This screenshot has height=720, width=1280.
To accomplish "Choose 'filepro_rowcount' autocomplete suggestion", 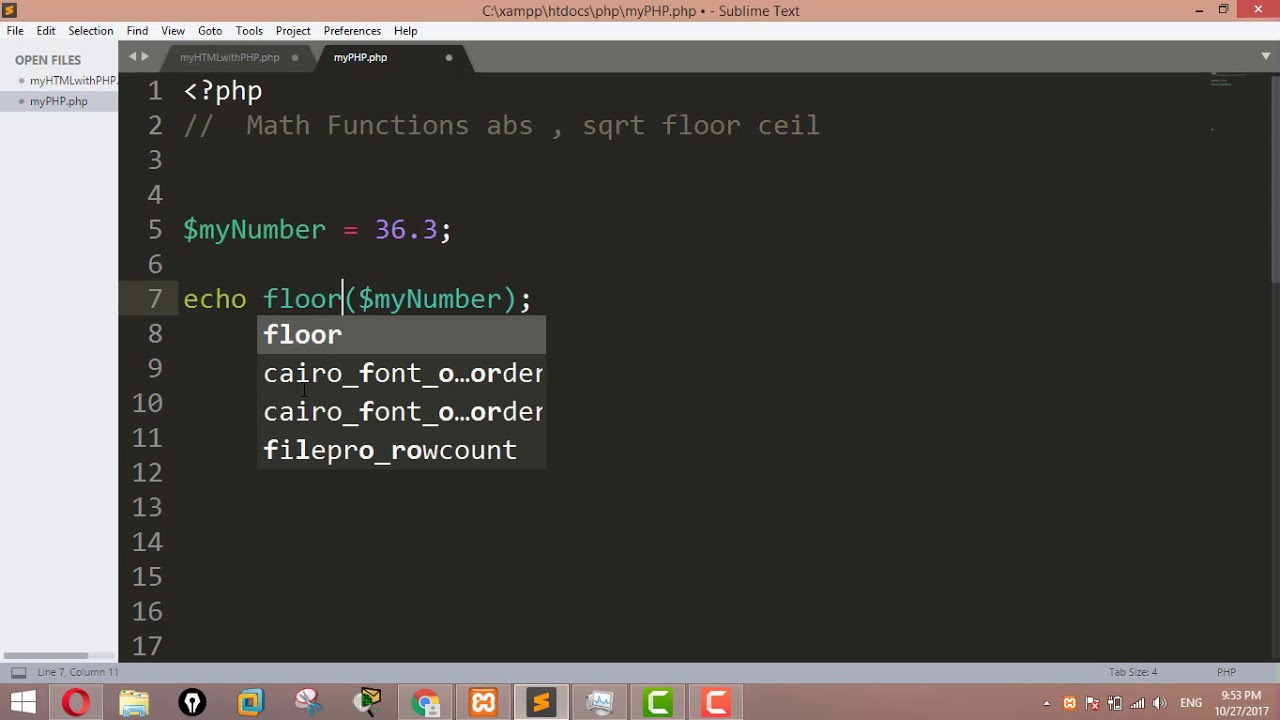I will tap(403, 450).
